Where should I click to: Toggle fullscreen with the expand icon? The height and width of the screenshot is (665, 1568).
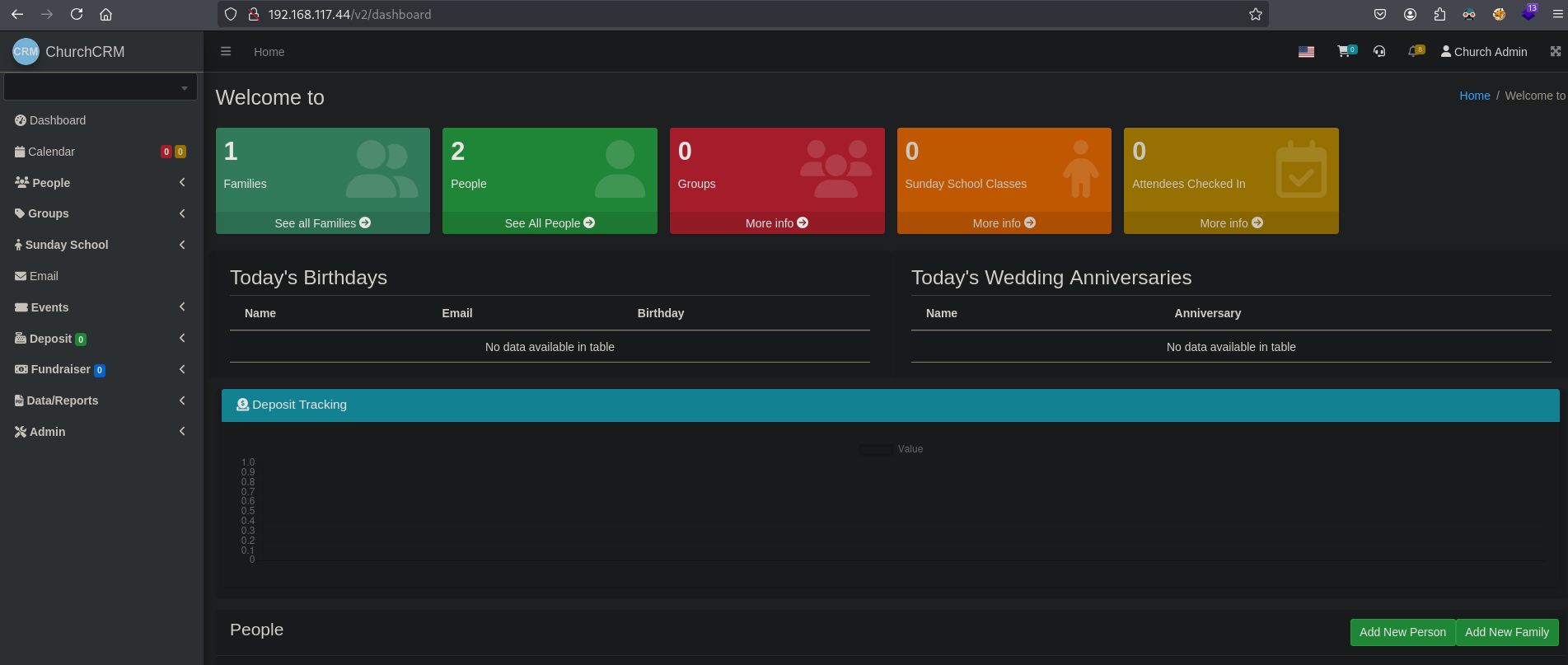point(1555,51)
